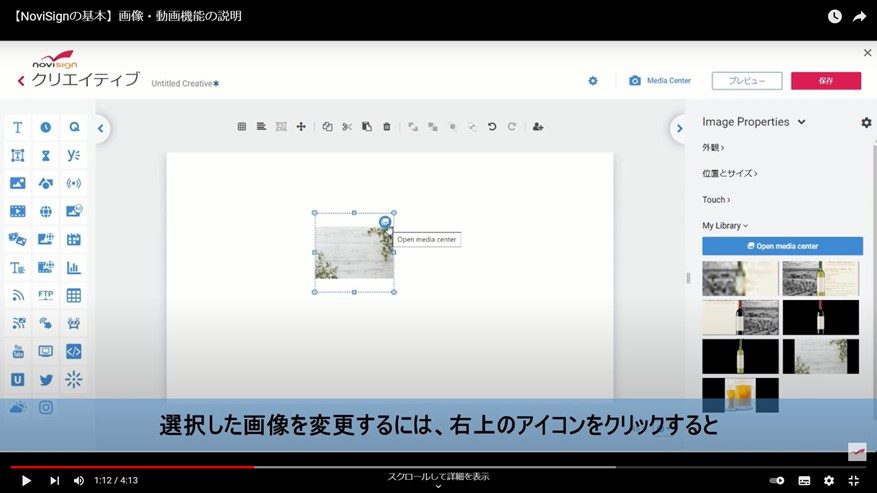Select the HTML code widget icon

[x=74, y=351]
